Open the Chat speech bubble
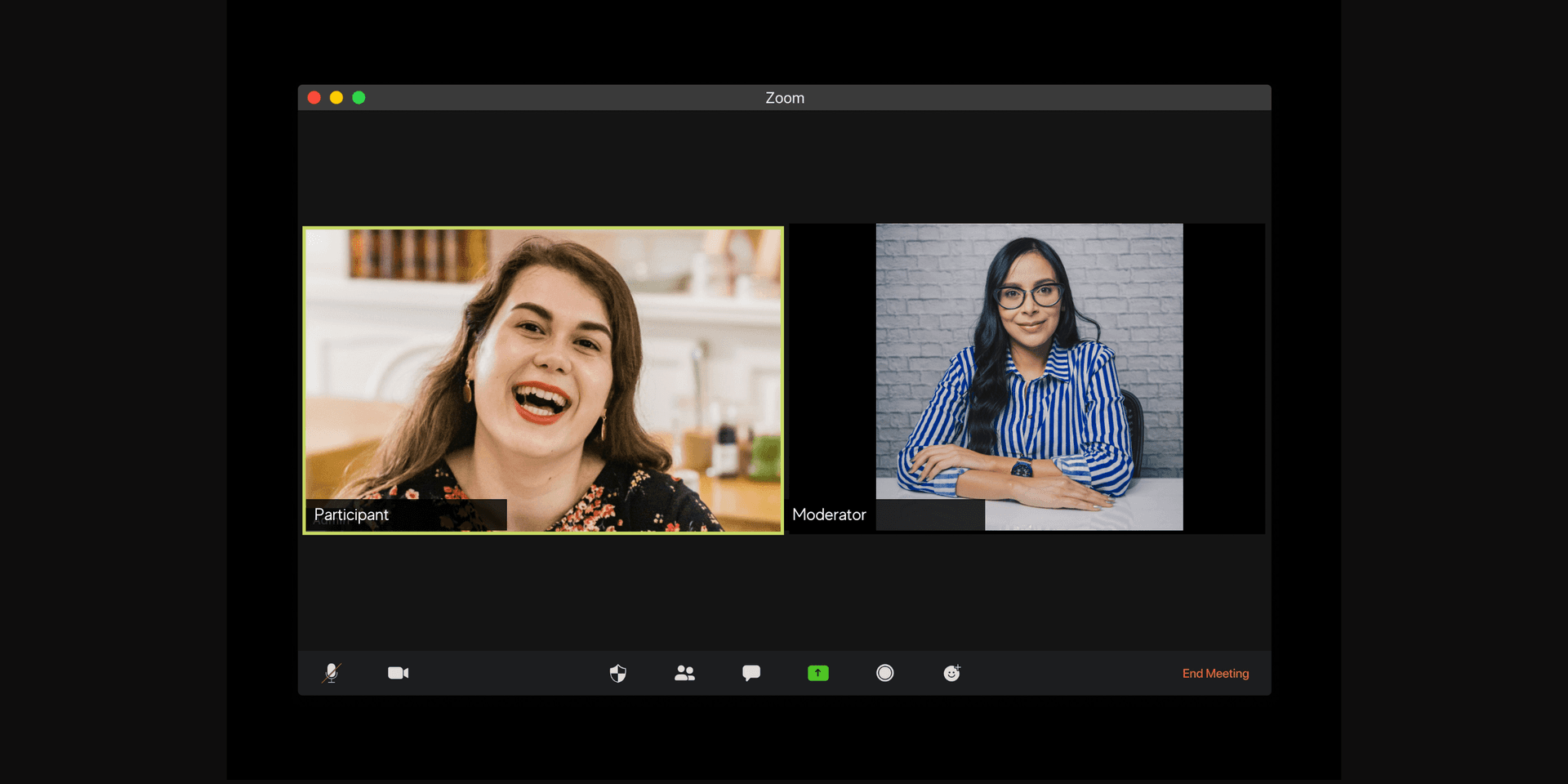The width and height of the screenshot is (1568, 784). (x=751, y=673)
